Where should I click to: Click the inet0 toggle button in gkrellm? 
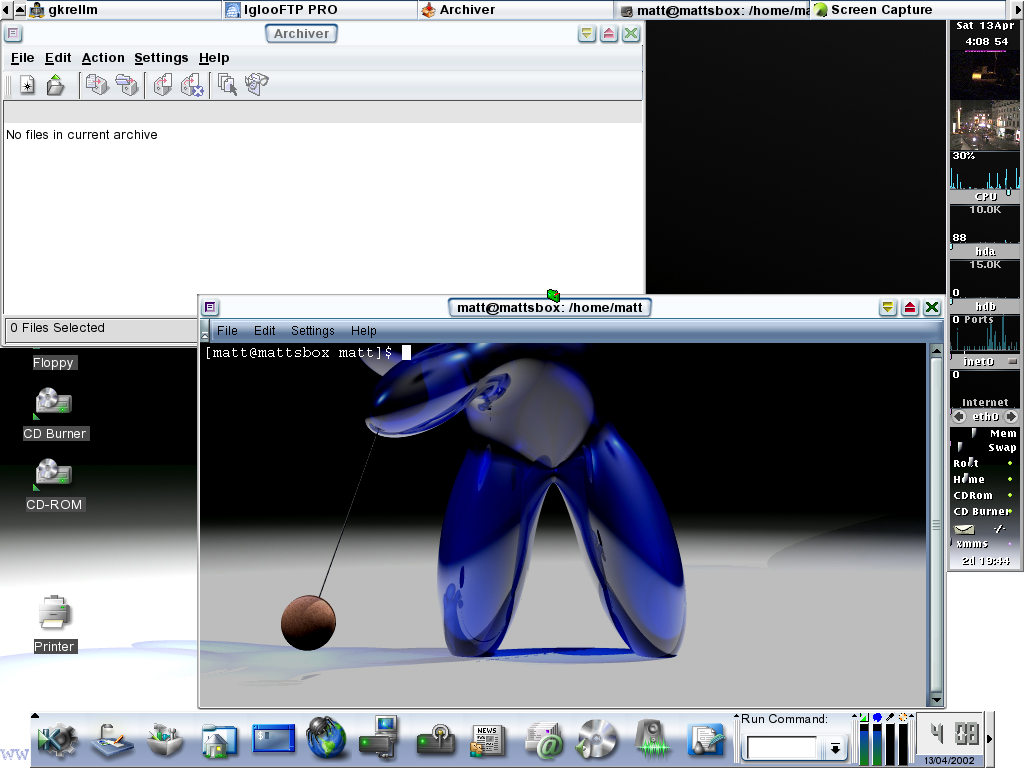point(1012,361)
